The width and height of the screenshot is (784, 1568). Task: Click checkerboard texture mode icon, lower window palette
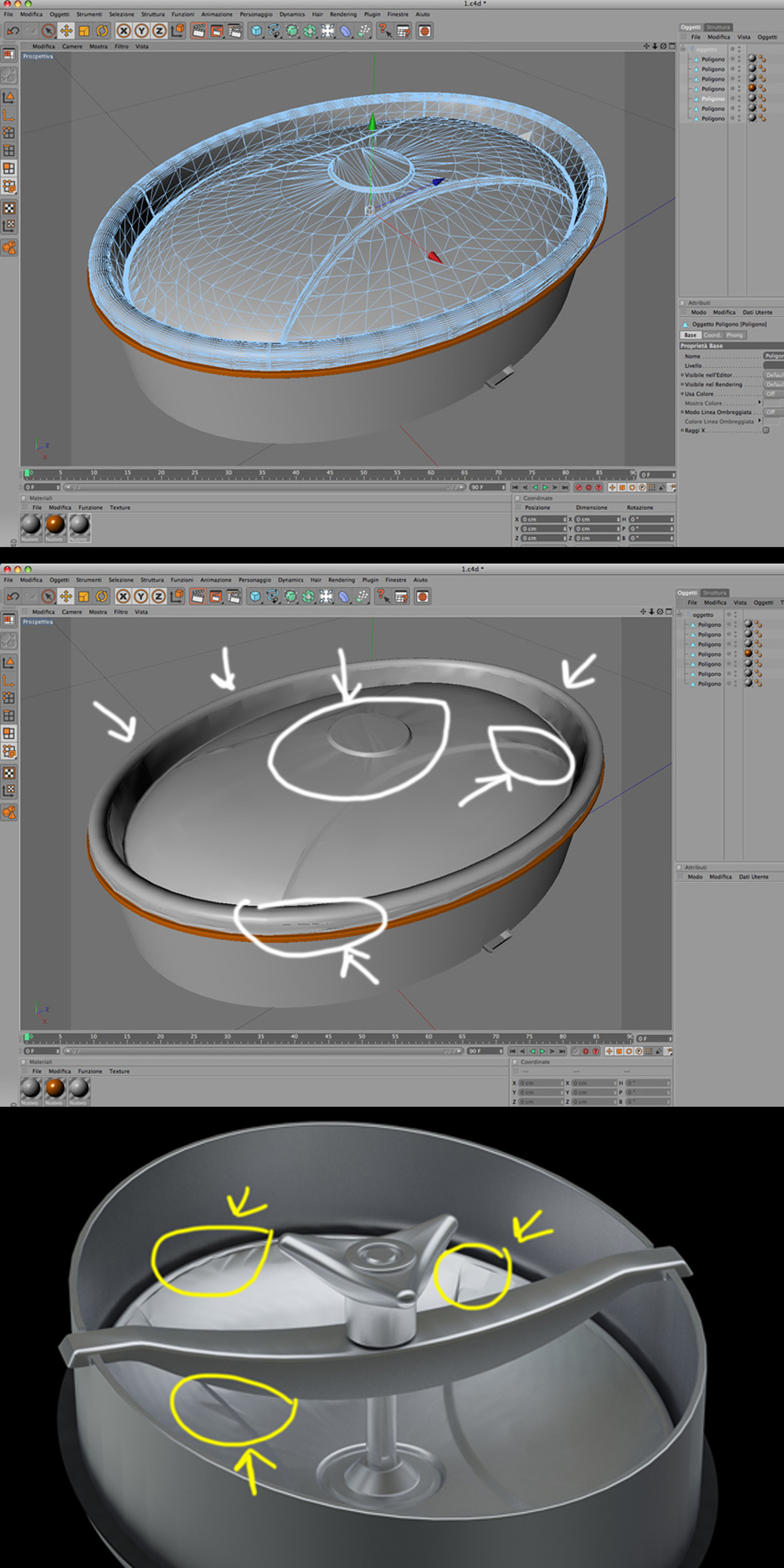click(9, 773)
